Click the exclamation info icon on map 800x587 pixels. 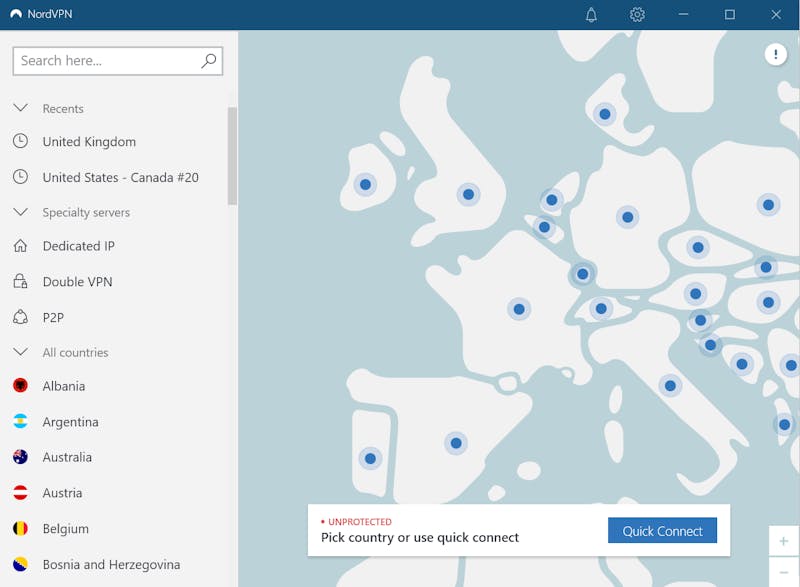(775, 54)
